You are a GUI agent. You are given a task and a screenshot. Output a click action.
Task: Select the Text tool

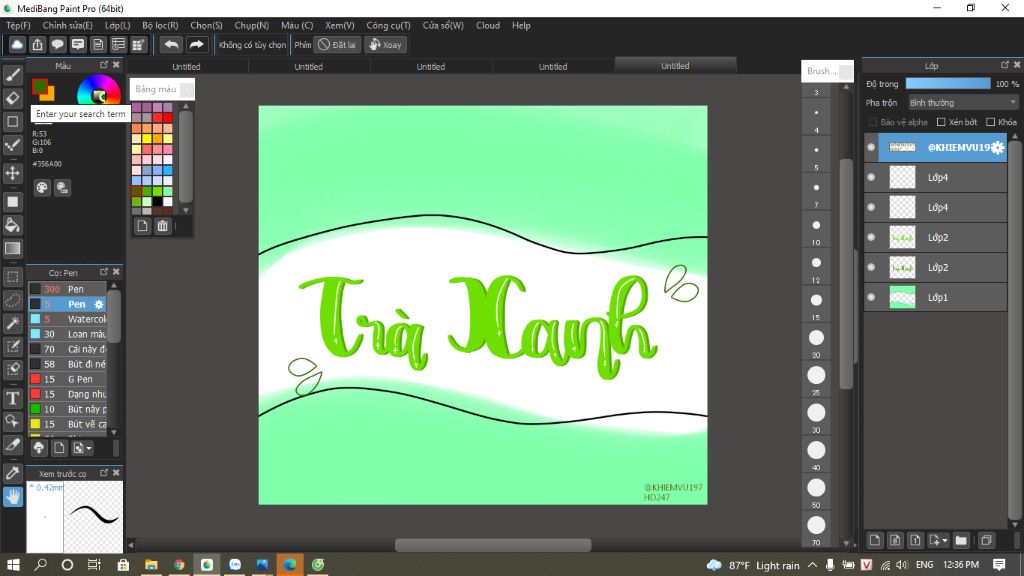click(12, 398)
